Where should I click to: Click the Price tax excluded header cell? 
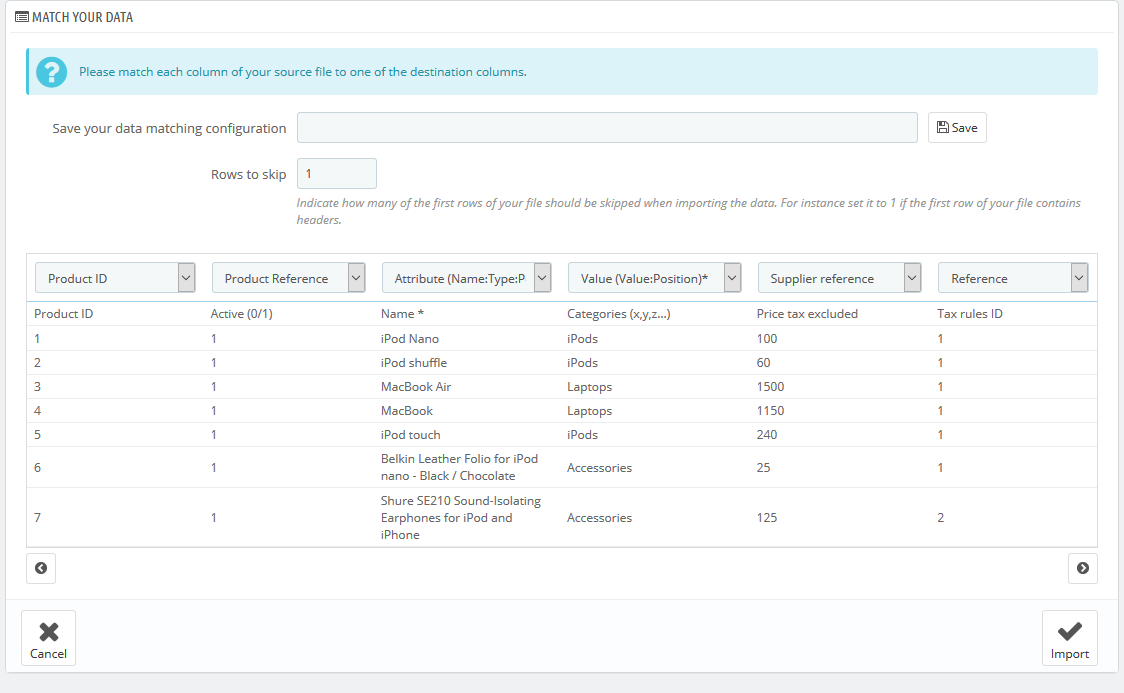pos(807,314)
